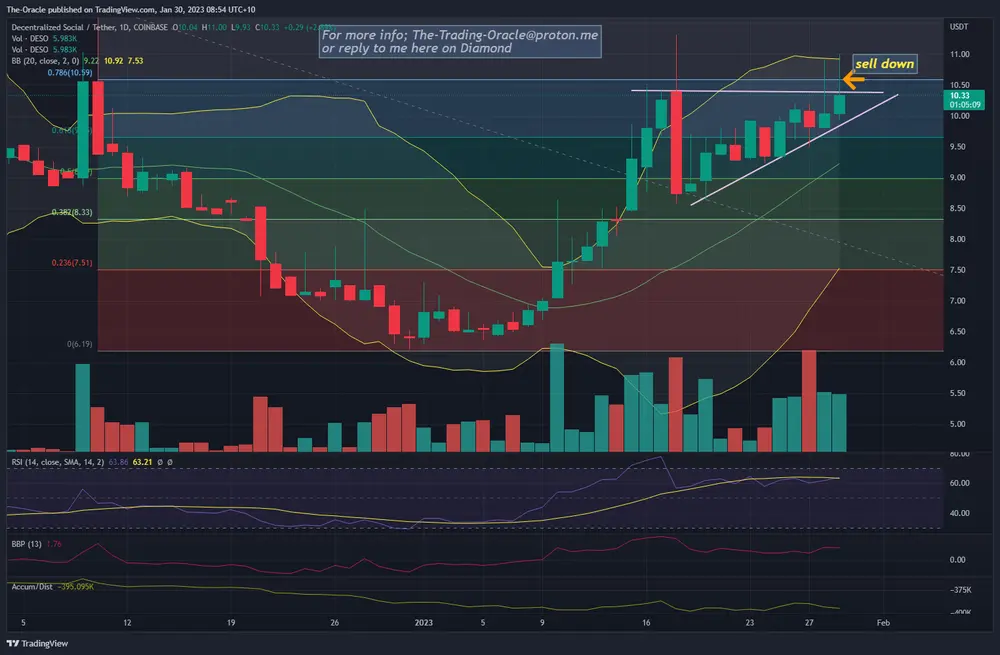Screen dimensions: 1000x655
Task: Click the 0.382(8.33) Fibonacci level label
Action: [72, 212]
